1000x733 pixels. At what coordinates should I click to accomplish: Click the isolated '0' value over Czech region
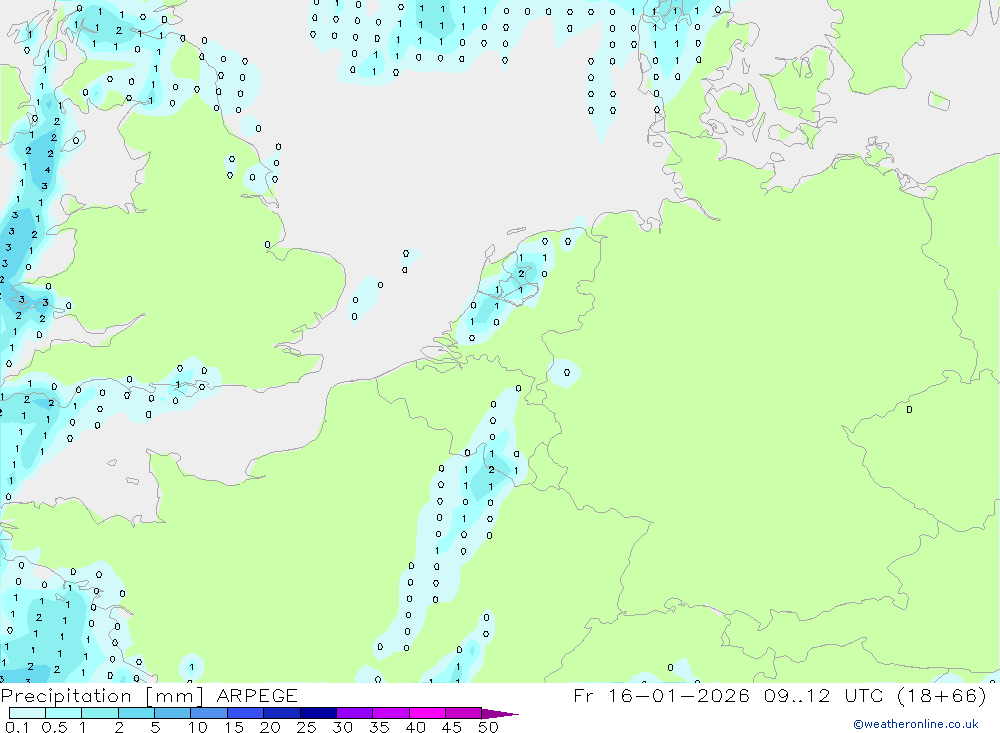(909, 410)
